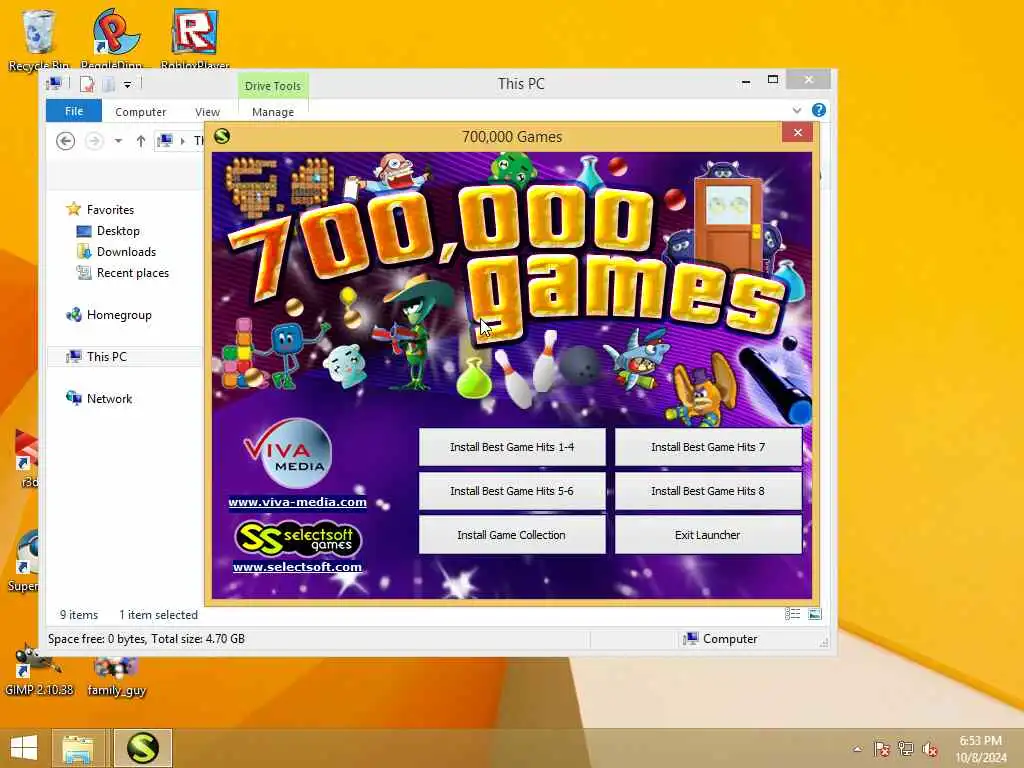
Task: Click Properties icon in quick access toolbar
Action: (x=86, y=84)
